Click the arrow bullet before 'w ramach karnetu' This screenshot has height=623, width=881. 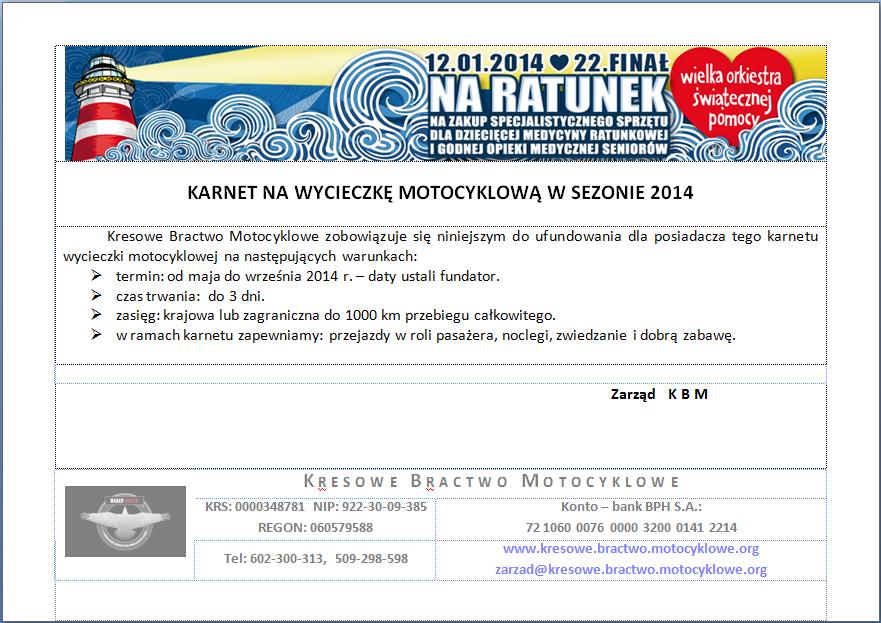click(x=96, y=335)
